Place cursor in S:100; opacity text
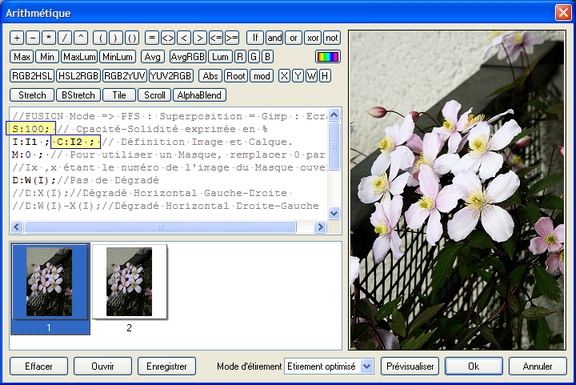Screen dimensions: 576x385 click(x=30, y=129)
